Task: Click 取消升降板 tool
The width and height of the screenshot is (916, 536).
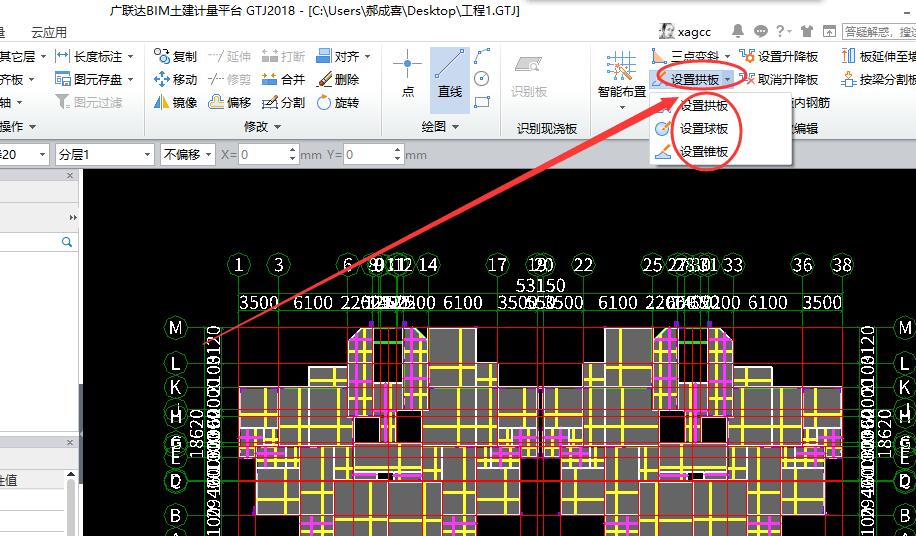Action: click(779, 79)
